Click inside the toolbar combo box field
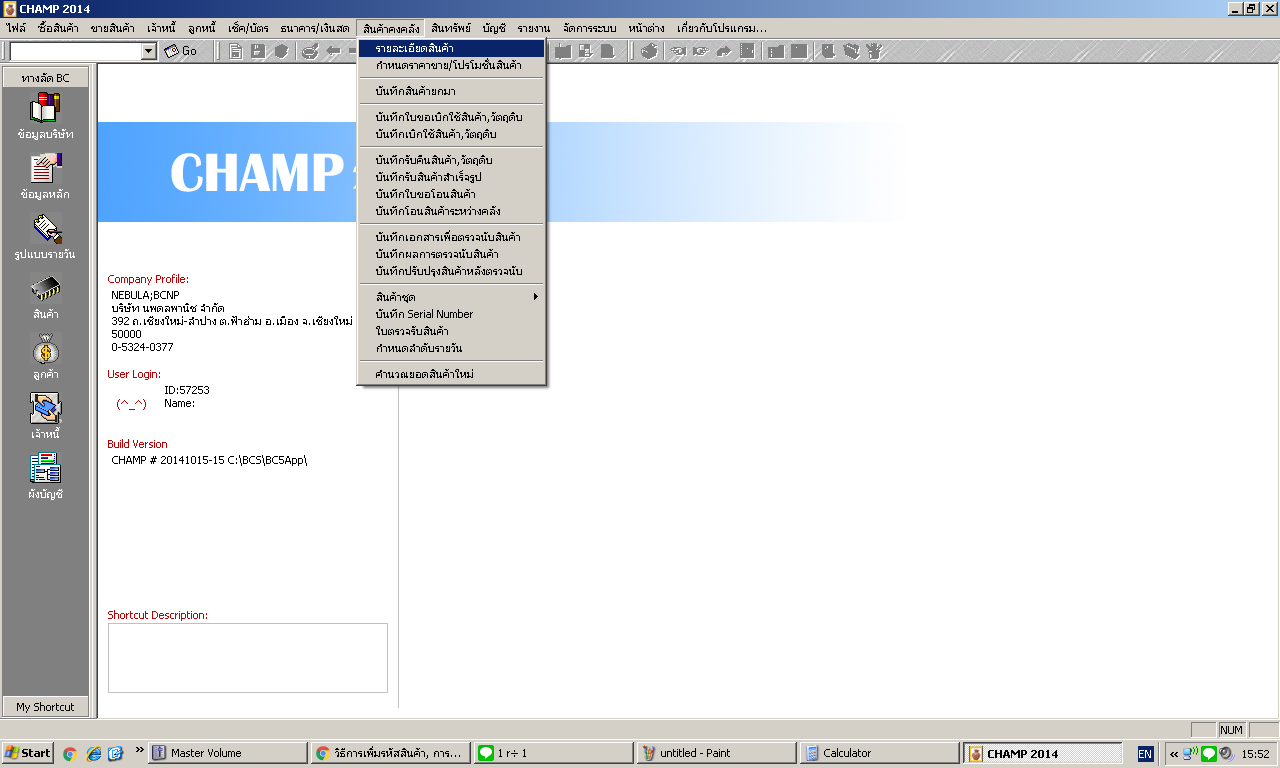The image size is (1280, 768). tap(76, 51)
